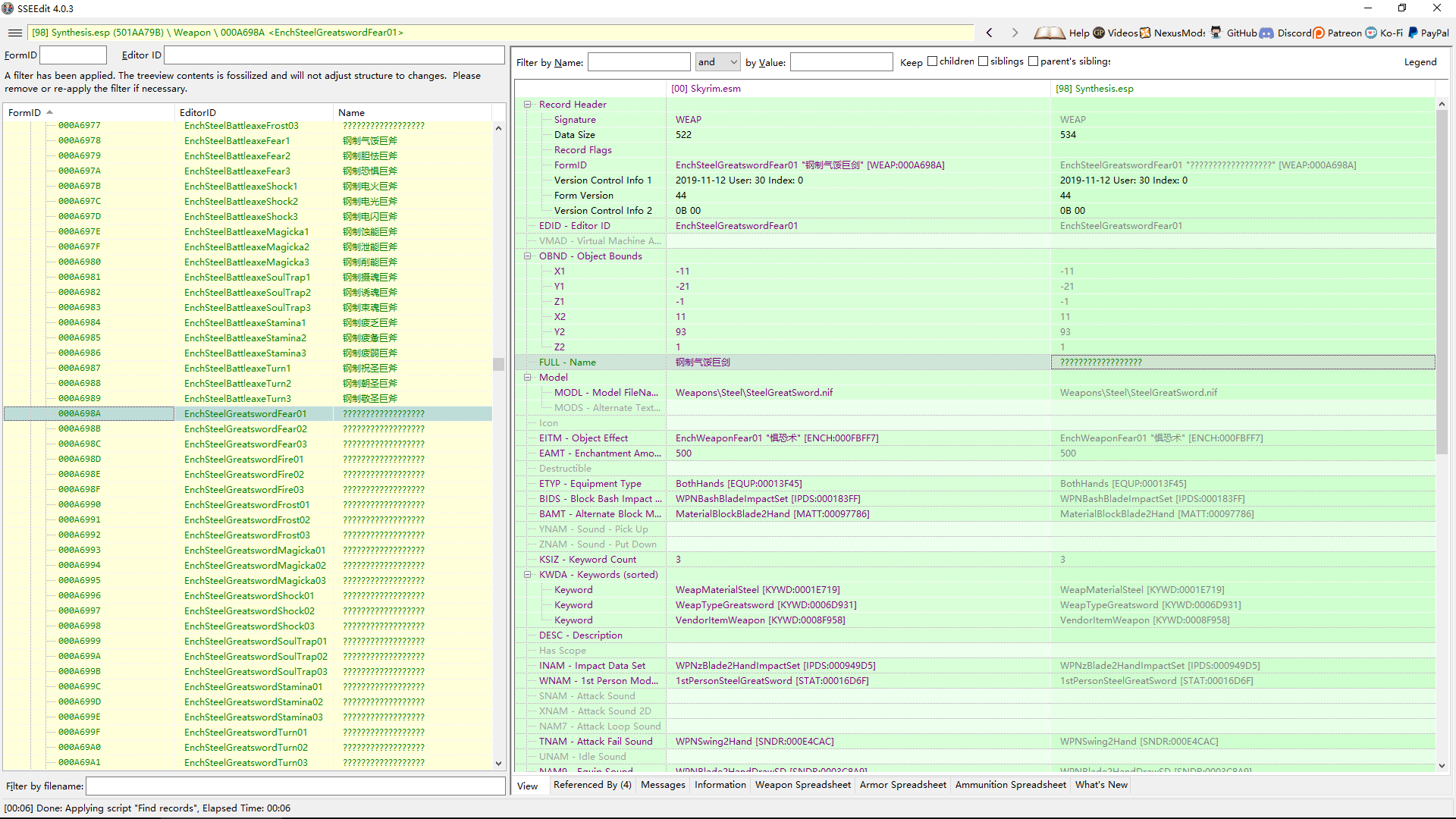Click the Filter by filename input field

pyautogui.click(x=294, y=786)
